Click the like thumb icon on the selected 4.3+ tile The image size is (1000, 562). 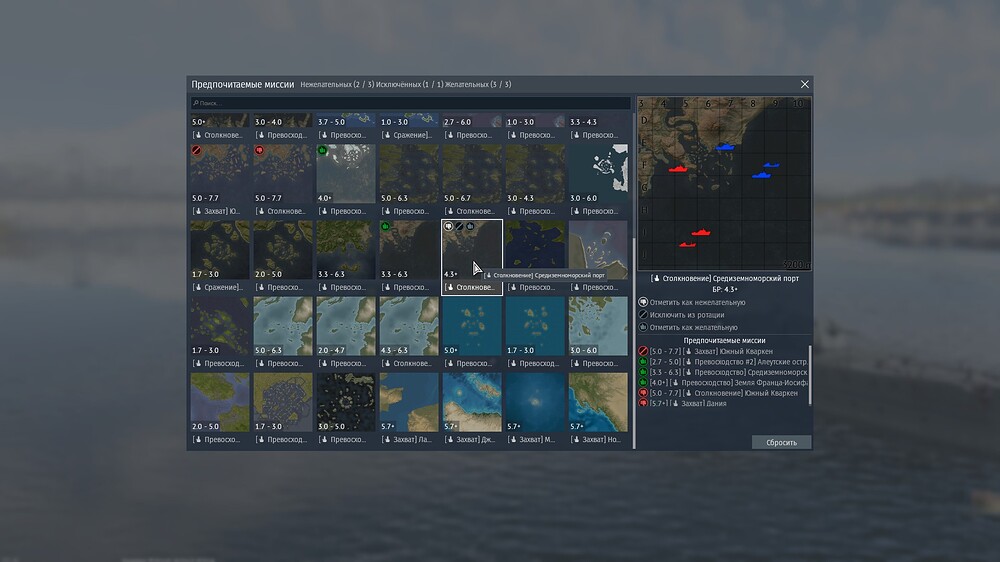(470, 226)
